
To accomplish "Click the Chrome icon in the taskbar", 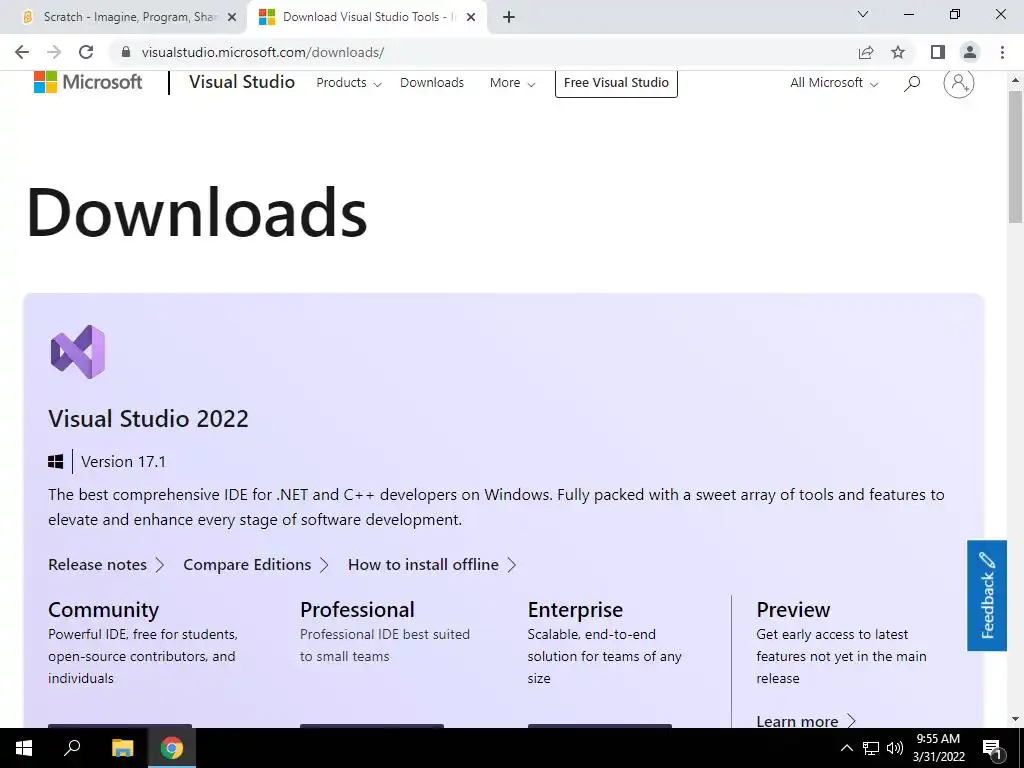I will tap(172, 748).
